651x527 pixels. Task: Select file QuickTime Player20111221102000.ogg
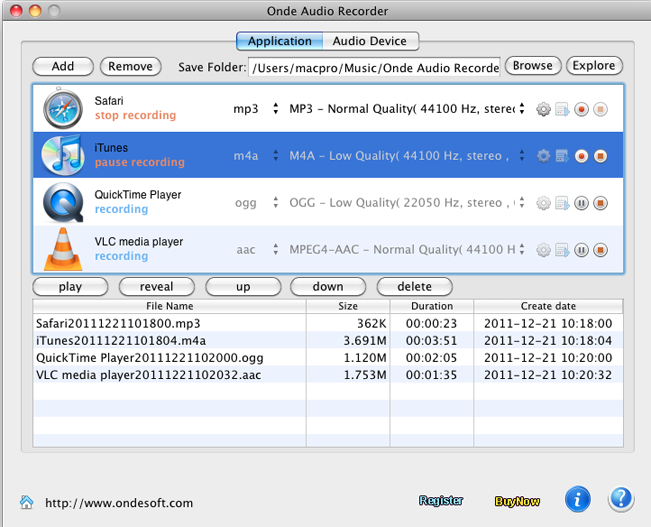click(x=149, y=358)
